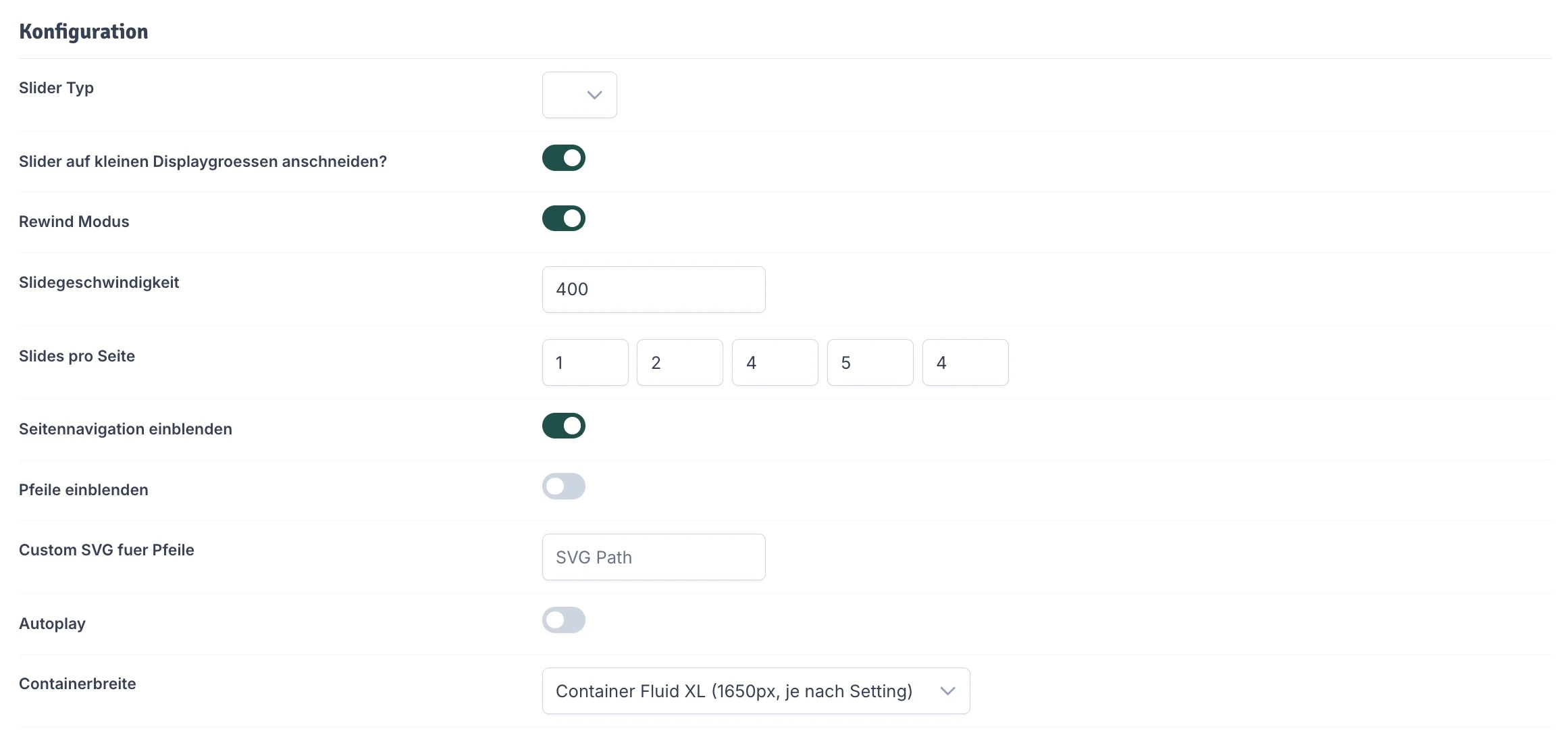The height and width of the screenshot is (754, 1568).
Task: Click the SVG Path input field
Action: 653,557
